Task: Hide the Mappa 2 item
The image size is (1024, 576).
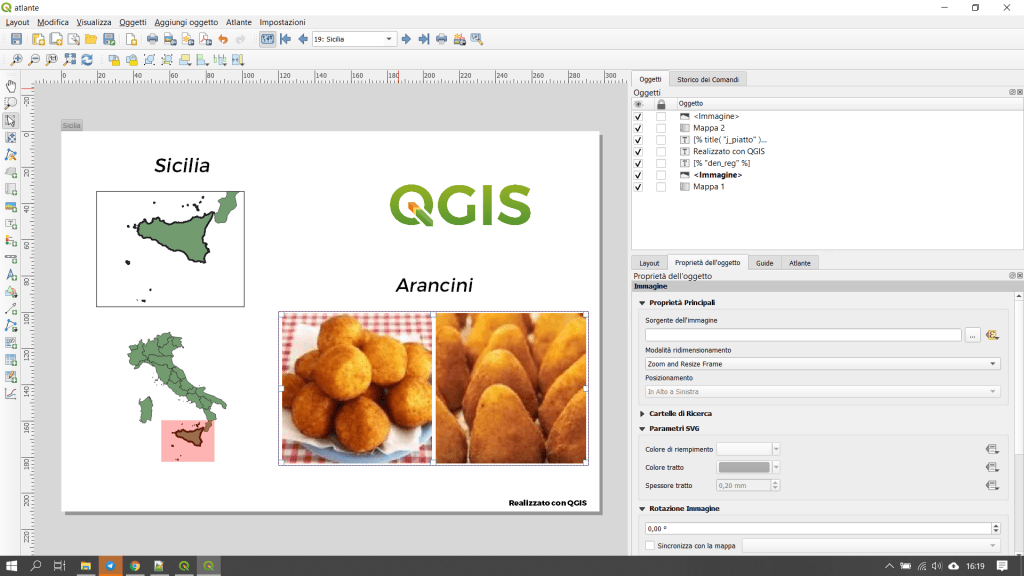Action: point(639,128)
